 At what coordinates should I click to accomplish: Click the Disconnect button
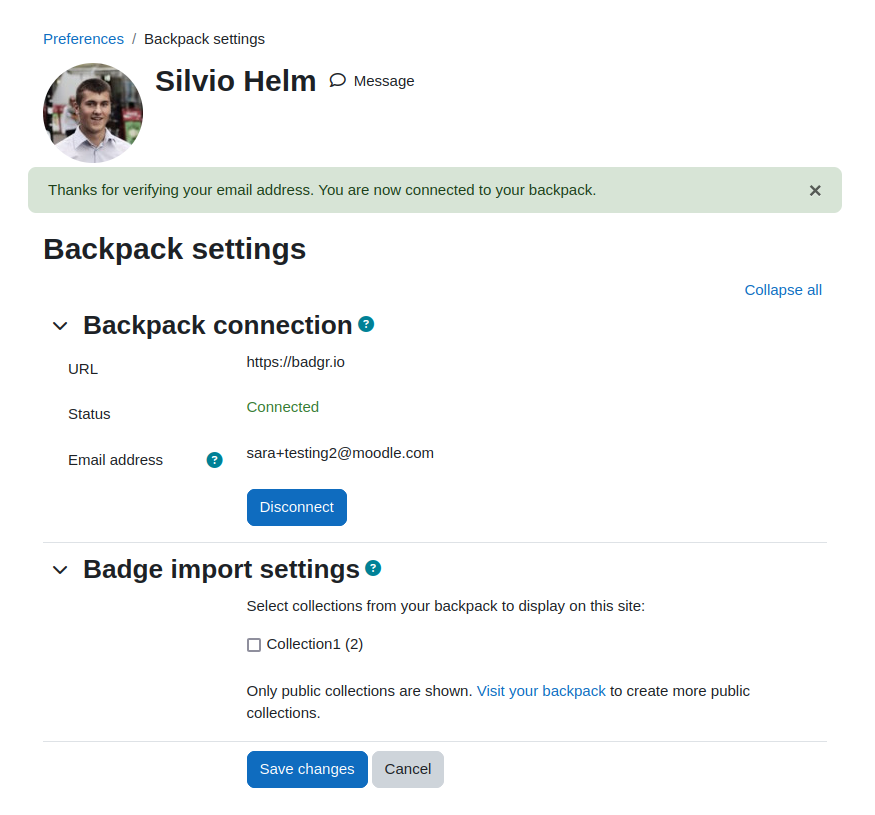pos(297,507)
